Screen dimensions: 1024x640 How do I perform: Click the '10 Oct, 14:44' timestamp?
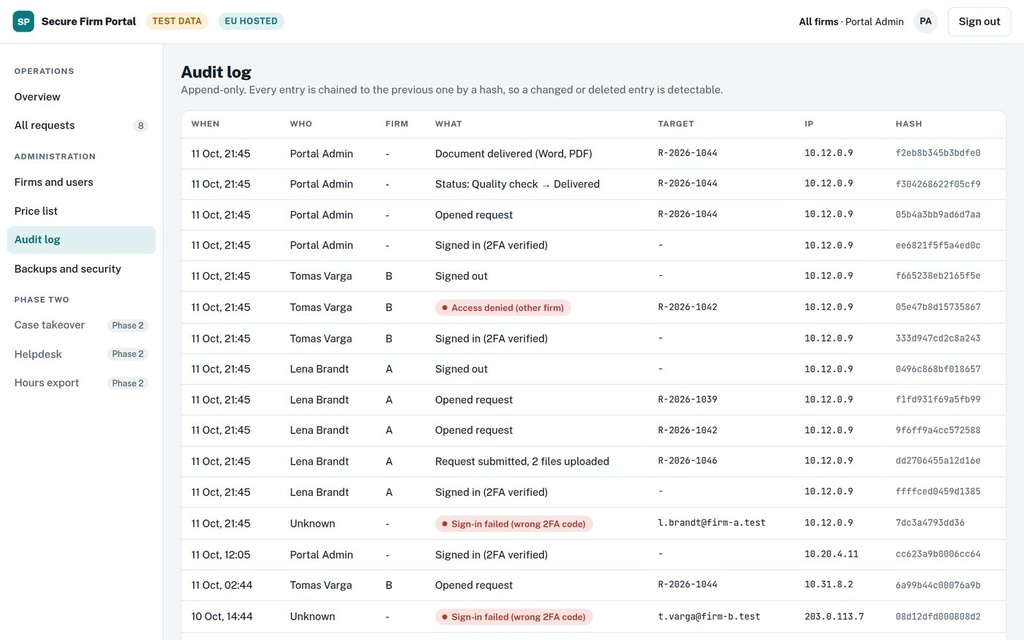coord(222,616)
